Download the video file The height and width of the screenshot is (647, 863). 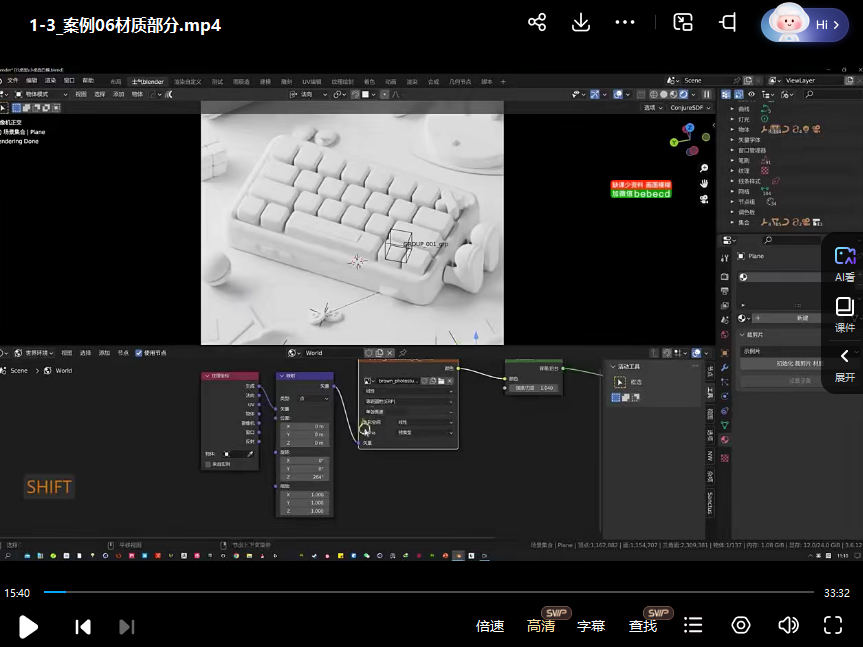581,23
